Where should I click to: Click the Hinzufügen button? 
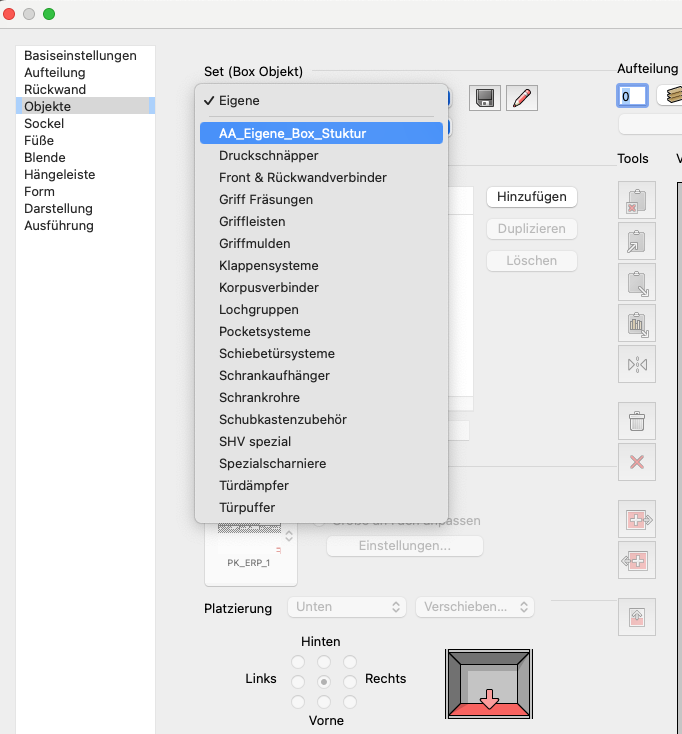coord(531,197)
